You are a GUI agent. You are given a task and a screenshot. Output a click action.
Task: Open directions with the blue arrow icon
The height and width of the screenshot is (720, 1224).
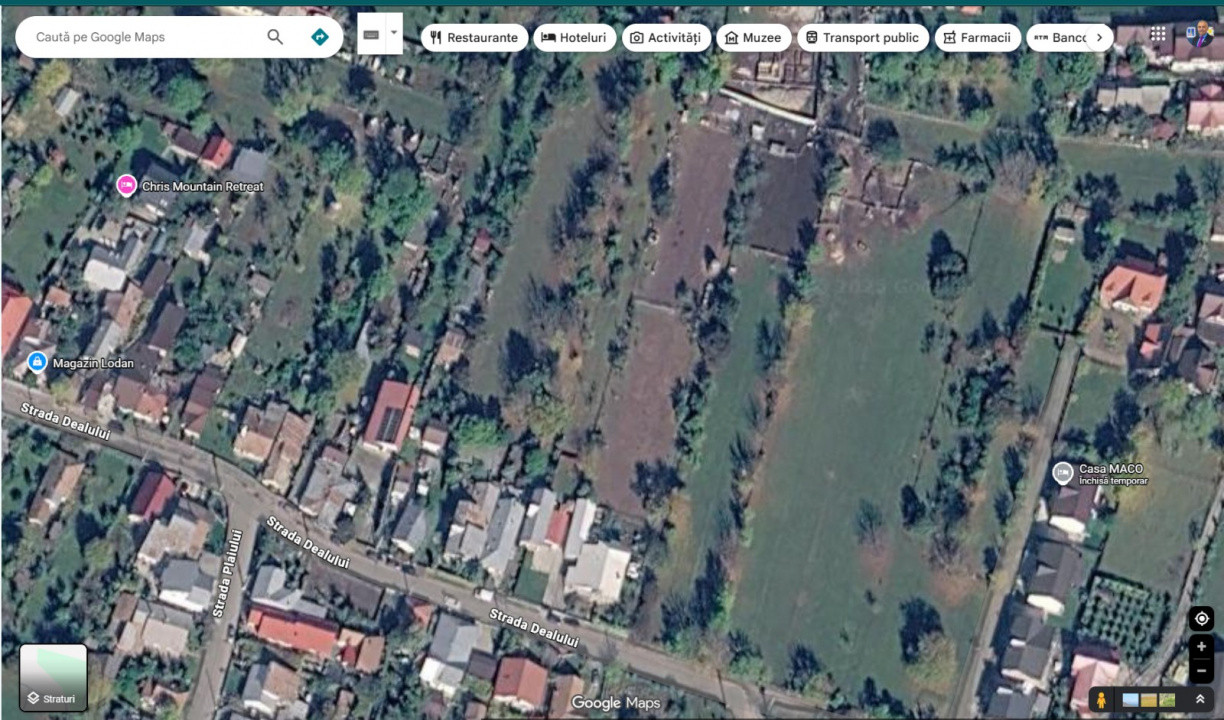320,37
